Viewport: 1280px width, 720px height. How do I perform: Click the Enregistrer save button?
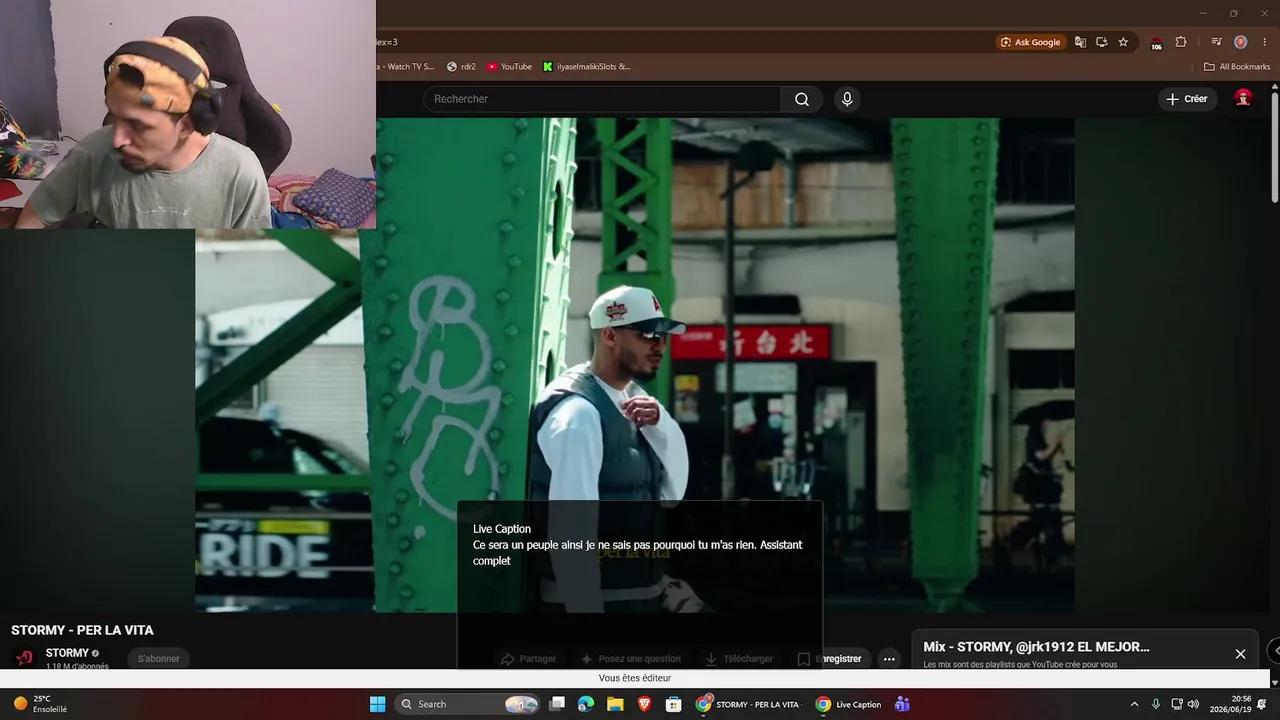[829, 659]
